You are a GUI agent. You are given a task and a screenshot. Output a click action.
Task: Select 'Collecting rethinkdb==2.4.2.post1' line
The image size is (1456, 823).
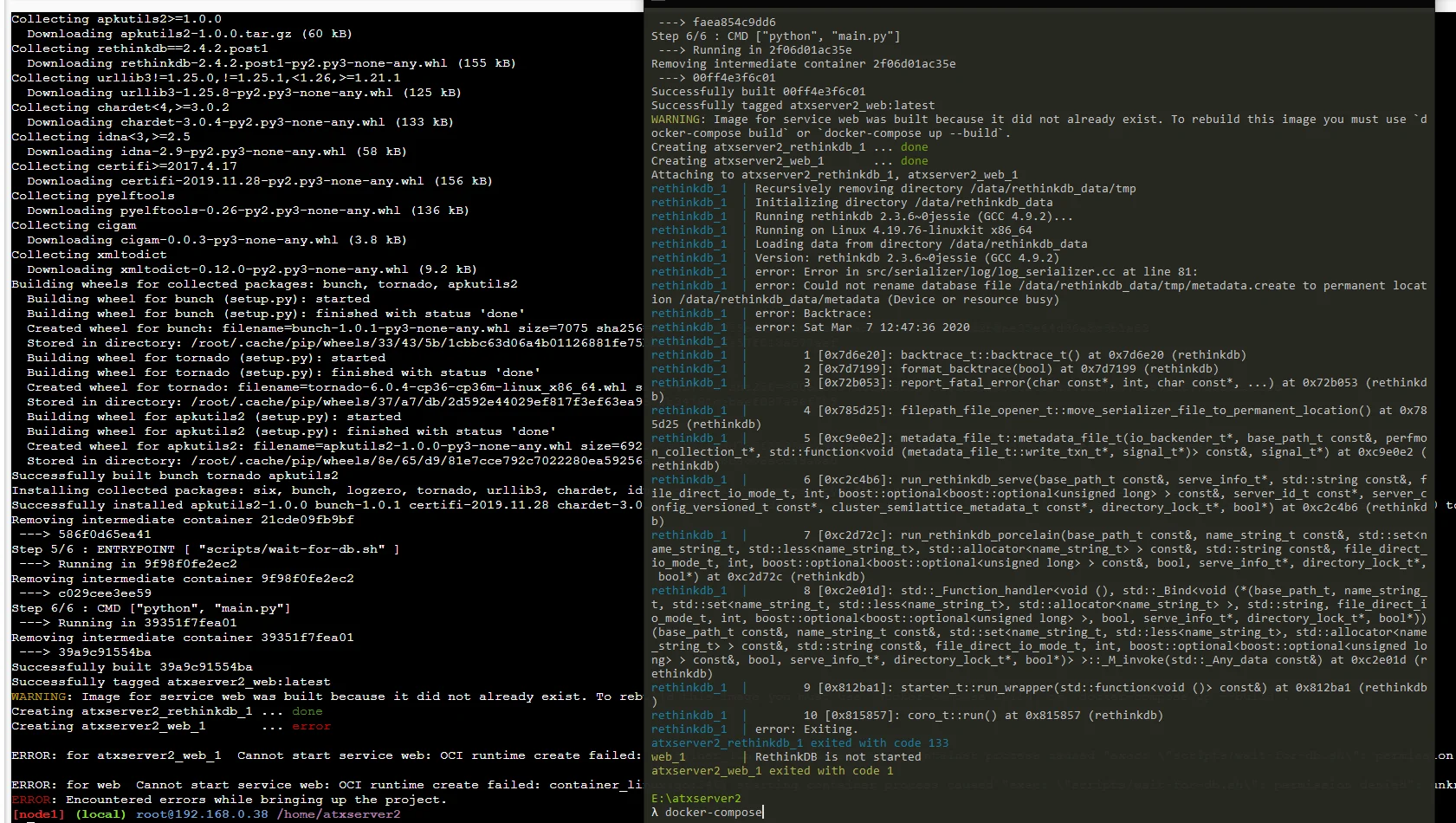139,49
